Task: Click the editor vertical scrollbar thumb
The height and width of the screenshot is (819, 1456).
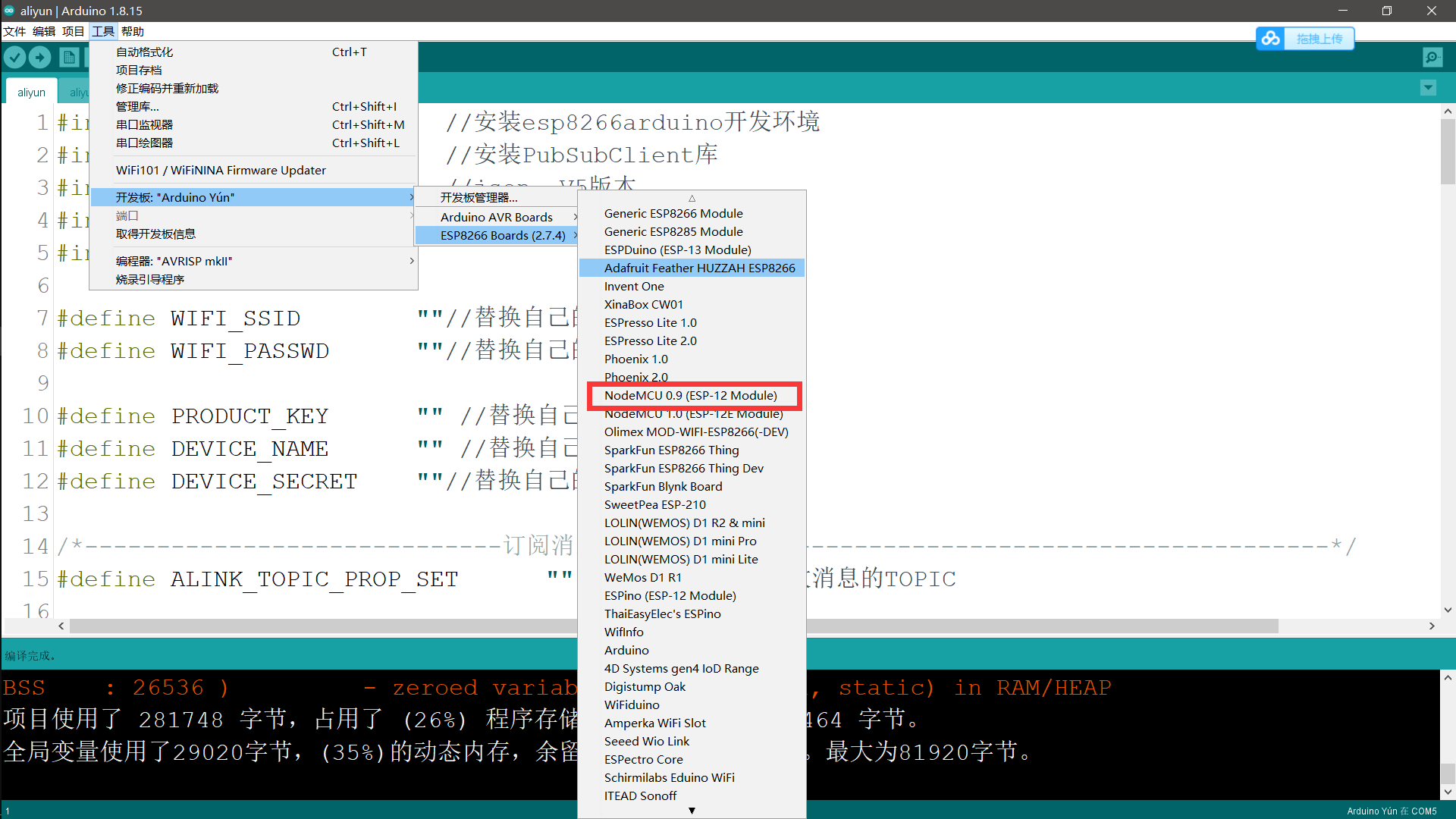Action: pos(1448,152)
